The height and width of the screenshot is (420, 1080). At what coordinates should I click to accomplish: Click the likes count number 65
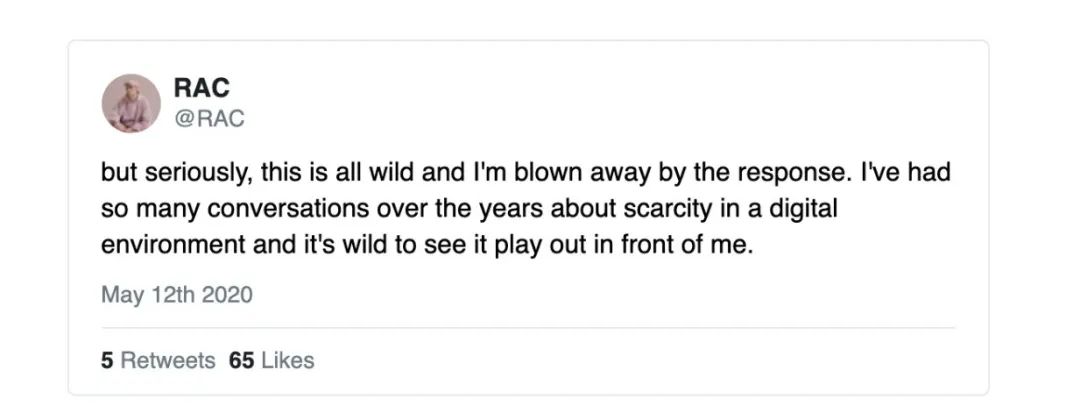tap(242, 361)
